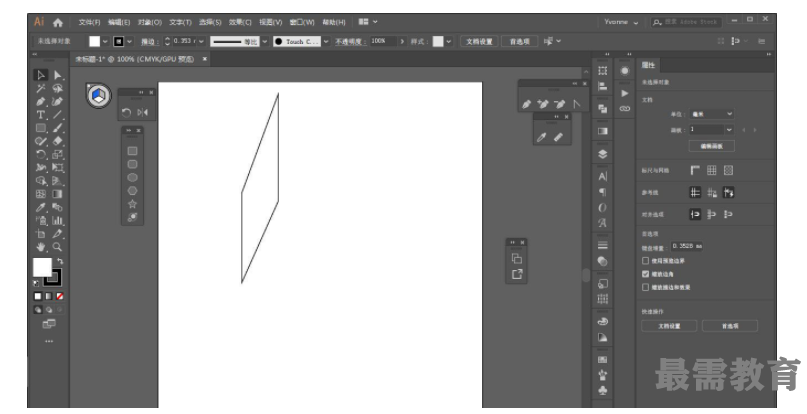Open the Touch C... brush dropdown
This screenshot has width=807, height=414.
(x=326, y=41)
